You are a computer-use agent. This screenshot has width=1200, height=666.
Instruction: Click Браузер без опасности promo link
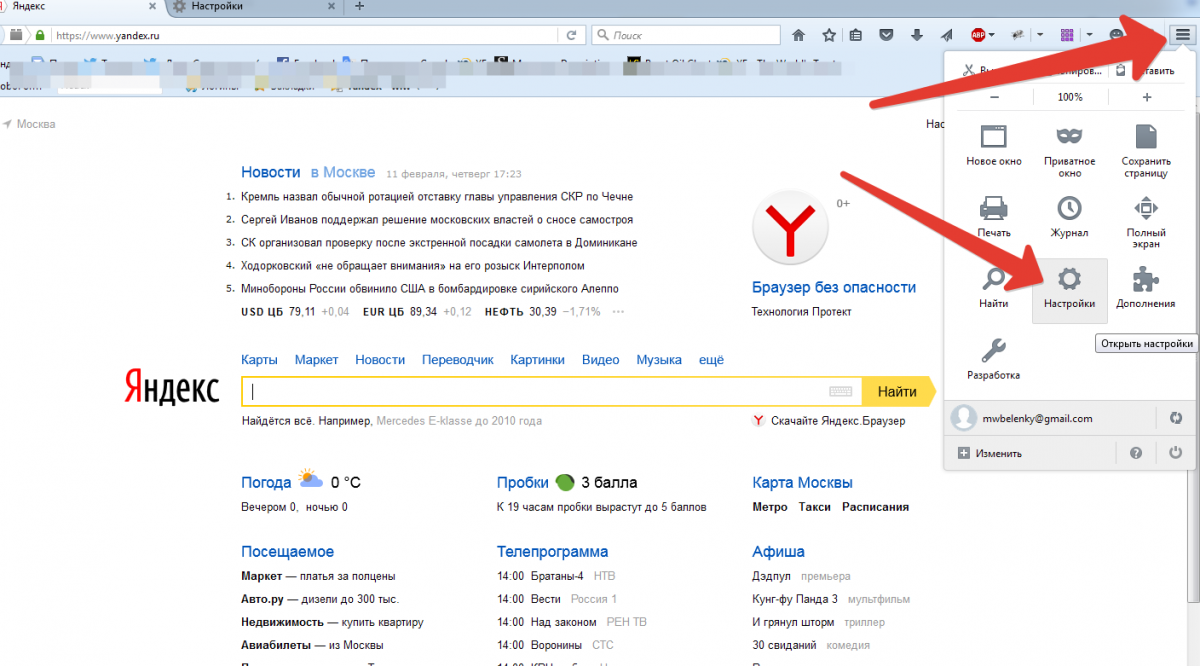tap(834, 287)
